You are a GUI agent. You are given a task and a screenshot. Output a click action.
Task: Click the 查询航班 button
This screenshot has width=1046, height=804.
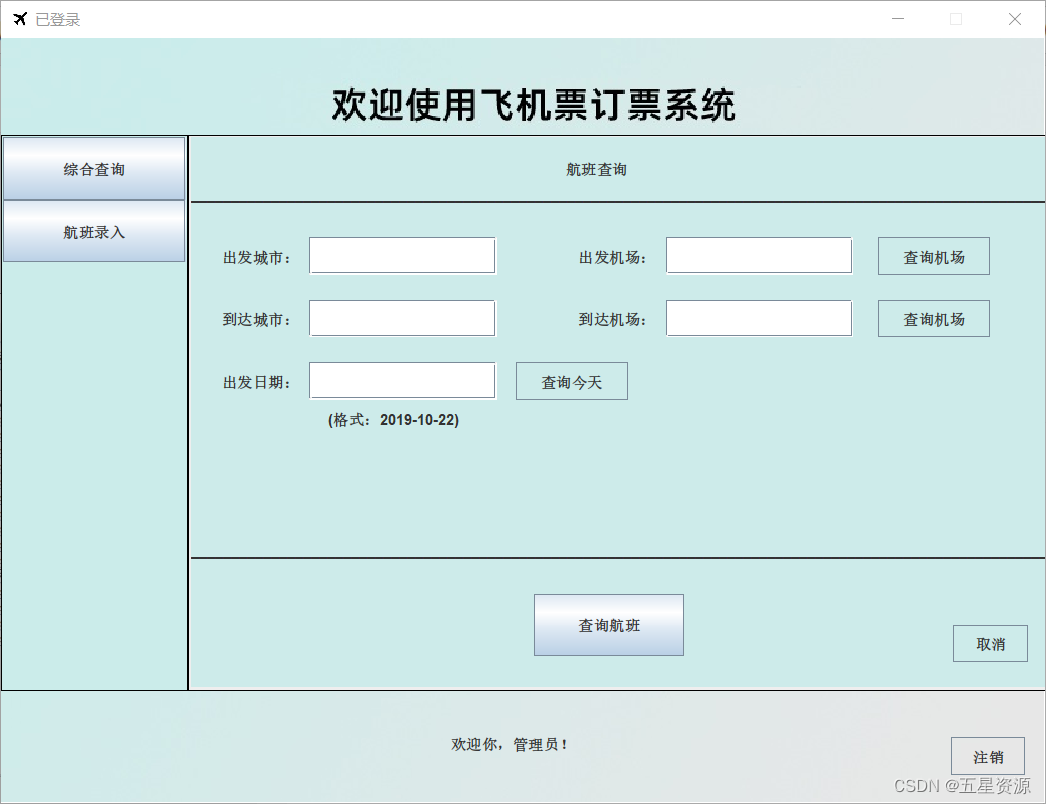click(x=608, y=624)
